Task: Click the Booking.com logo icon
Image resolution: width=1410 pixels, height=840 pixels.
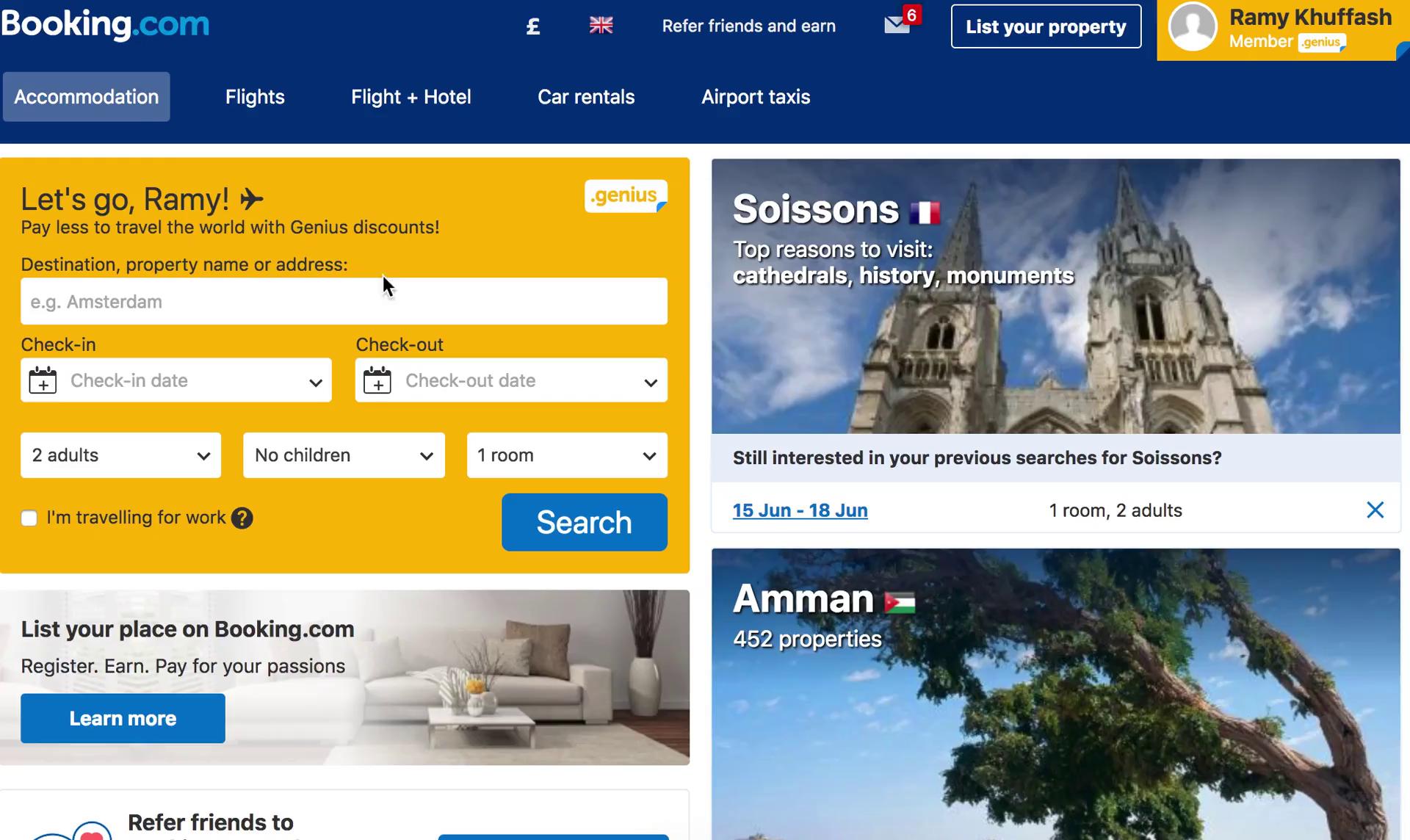Action: pyautogui.click(x=105, y=25)
